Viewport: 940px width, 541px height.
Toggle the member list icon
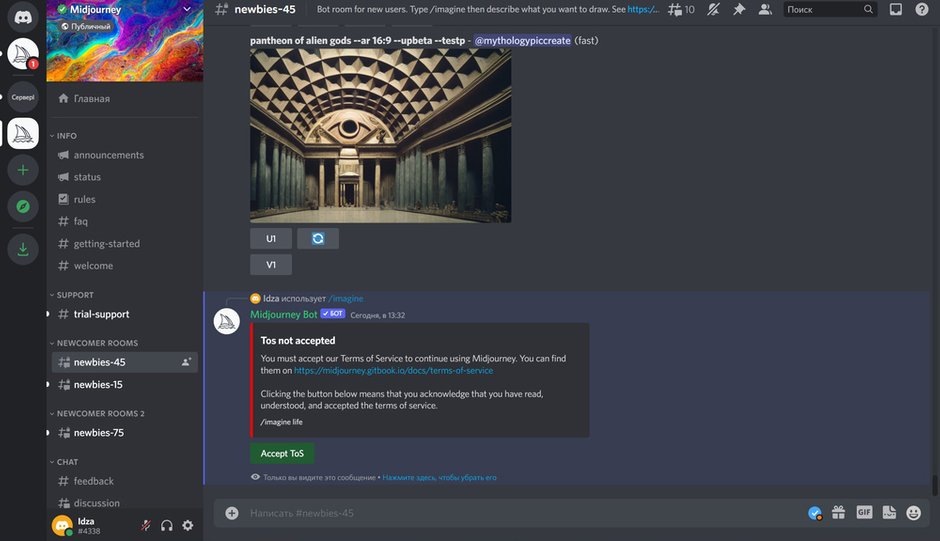pyautogui.click(x=765, y=10)
